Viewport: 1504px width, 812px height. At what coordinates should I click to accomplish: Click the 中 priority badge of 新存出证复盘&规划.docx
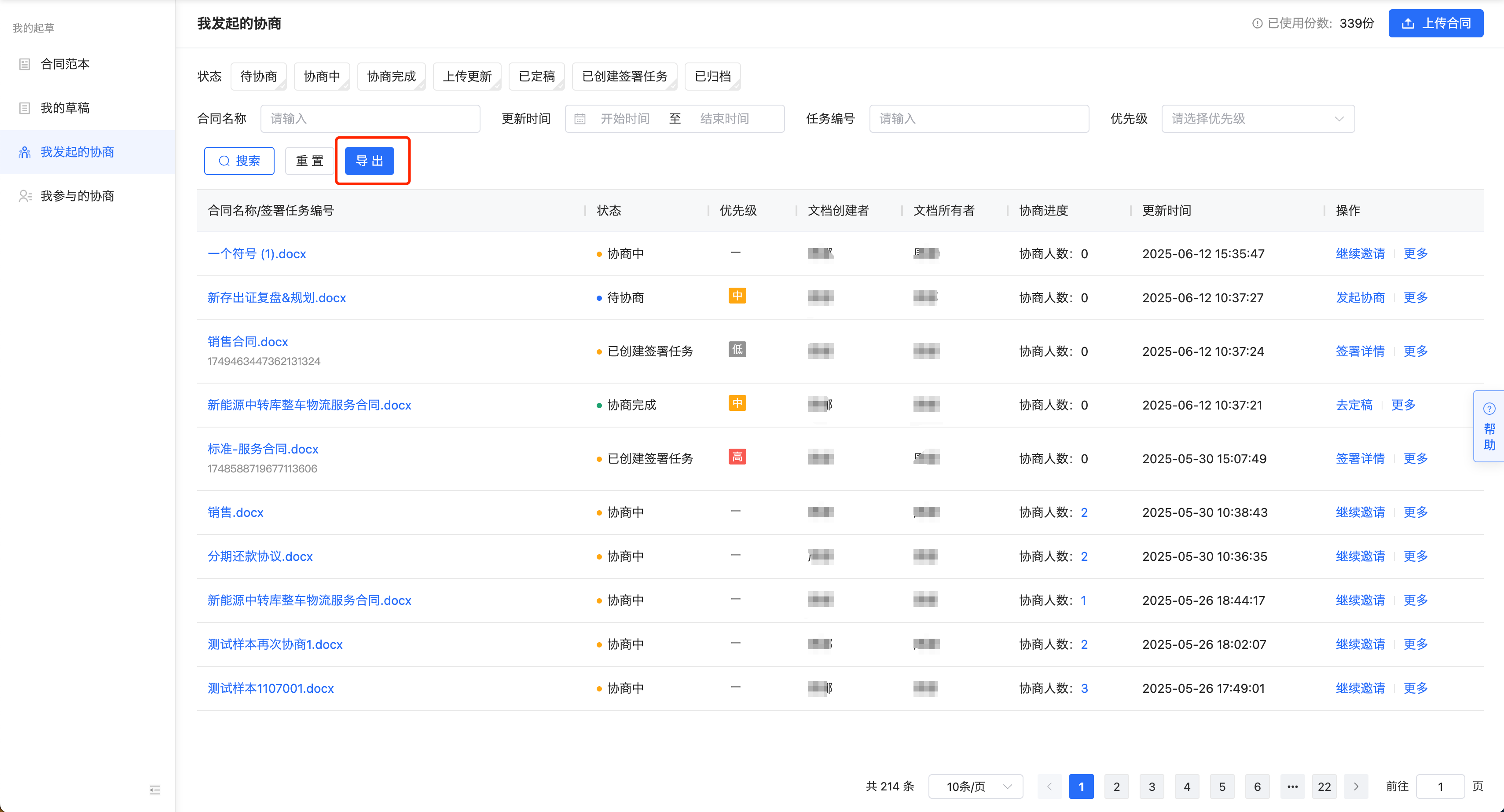coord(737,296)
